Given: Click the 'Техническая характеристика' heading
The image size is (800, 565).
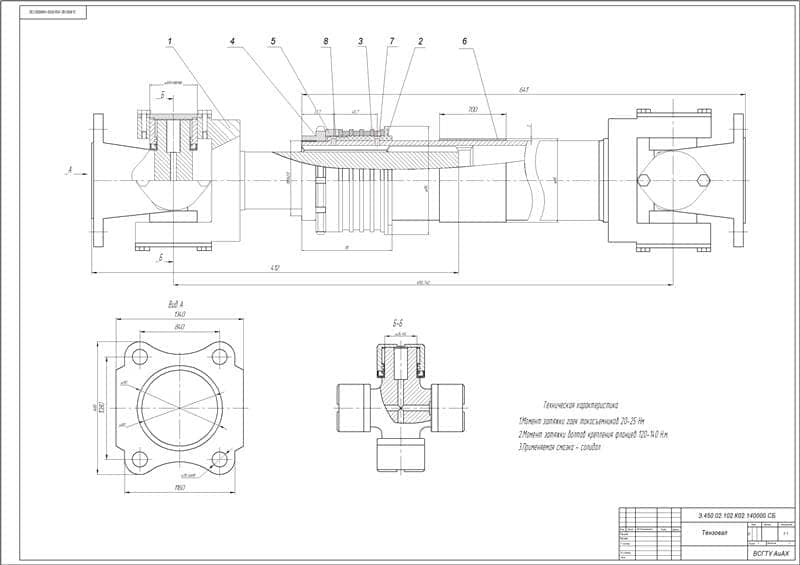Looking at the screenshot, I should point(581,405).
